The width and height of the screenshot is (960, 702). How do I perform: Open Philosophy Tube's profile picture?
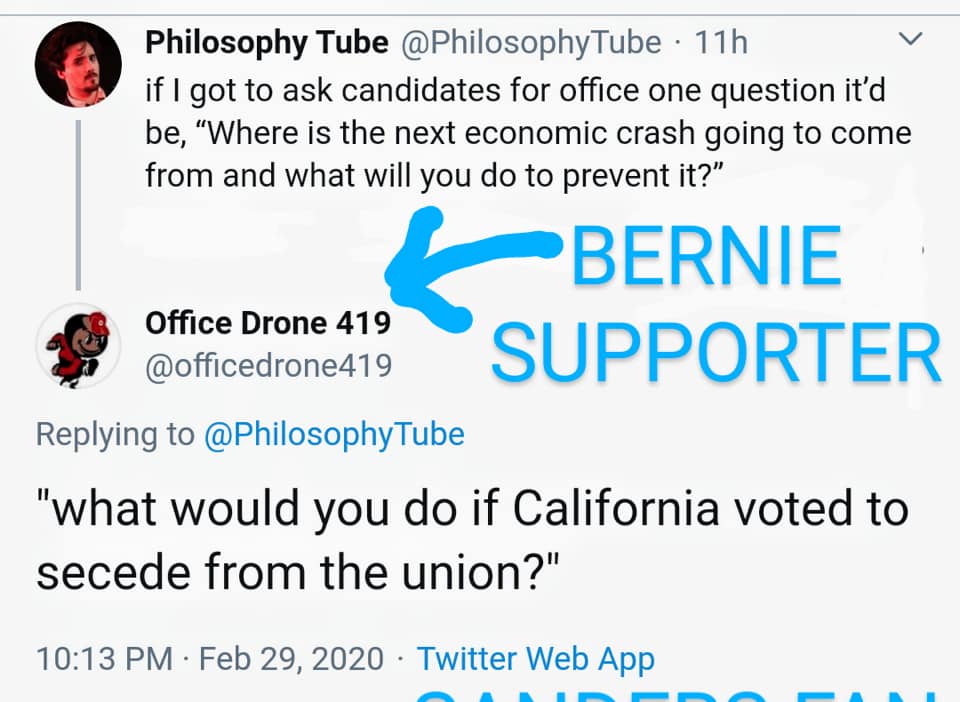78,65
